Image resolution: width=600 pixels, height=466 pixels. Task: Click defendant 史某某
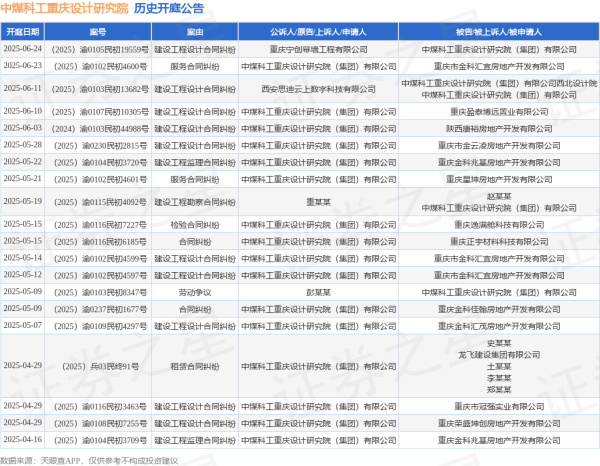[x=499, y=343]
